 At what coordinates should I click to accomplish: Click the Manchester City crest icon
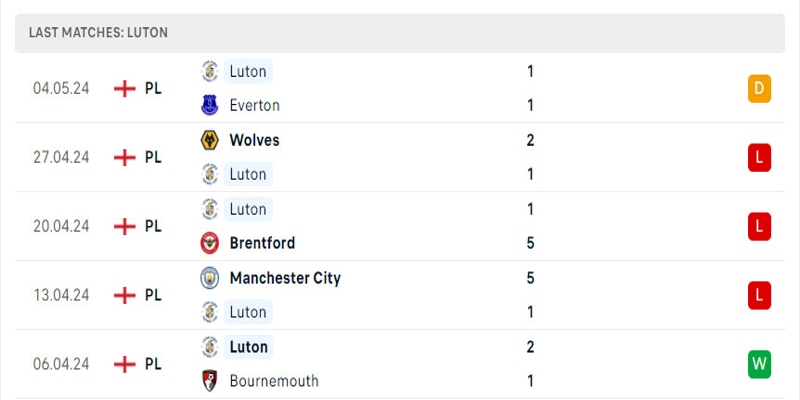[x=210, y=278]
